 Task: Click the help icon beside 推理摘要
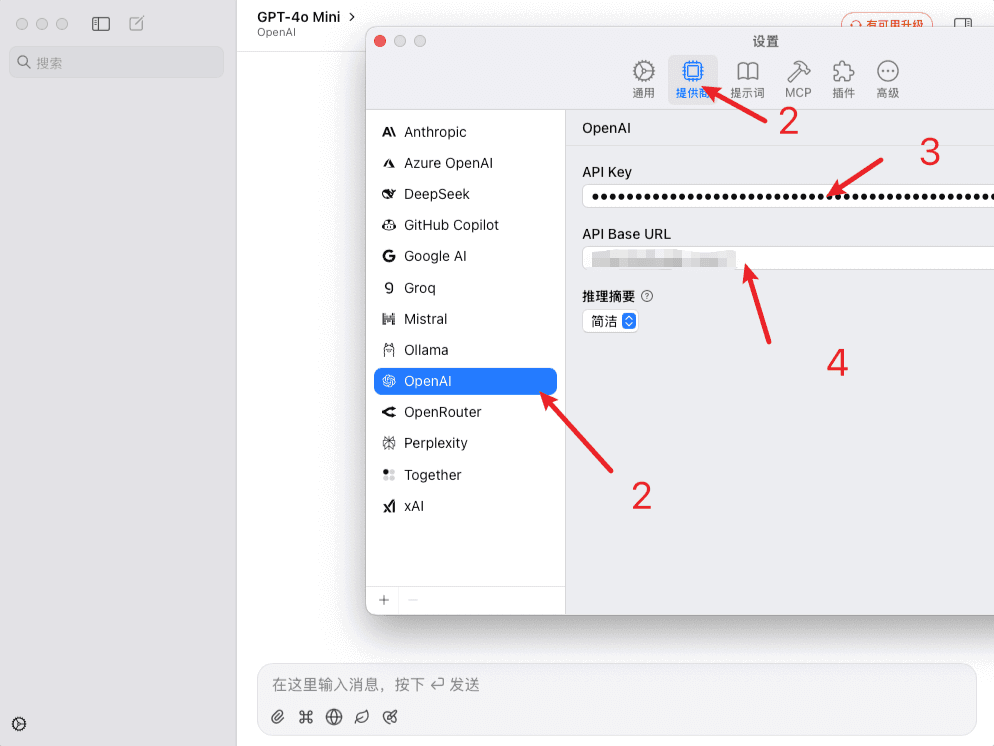coord(647,296)
